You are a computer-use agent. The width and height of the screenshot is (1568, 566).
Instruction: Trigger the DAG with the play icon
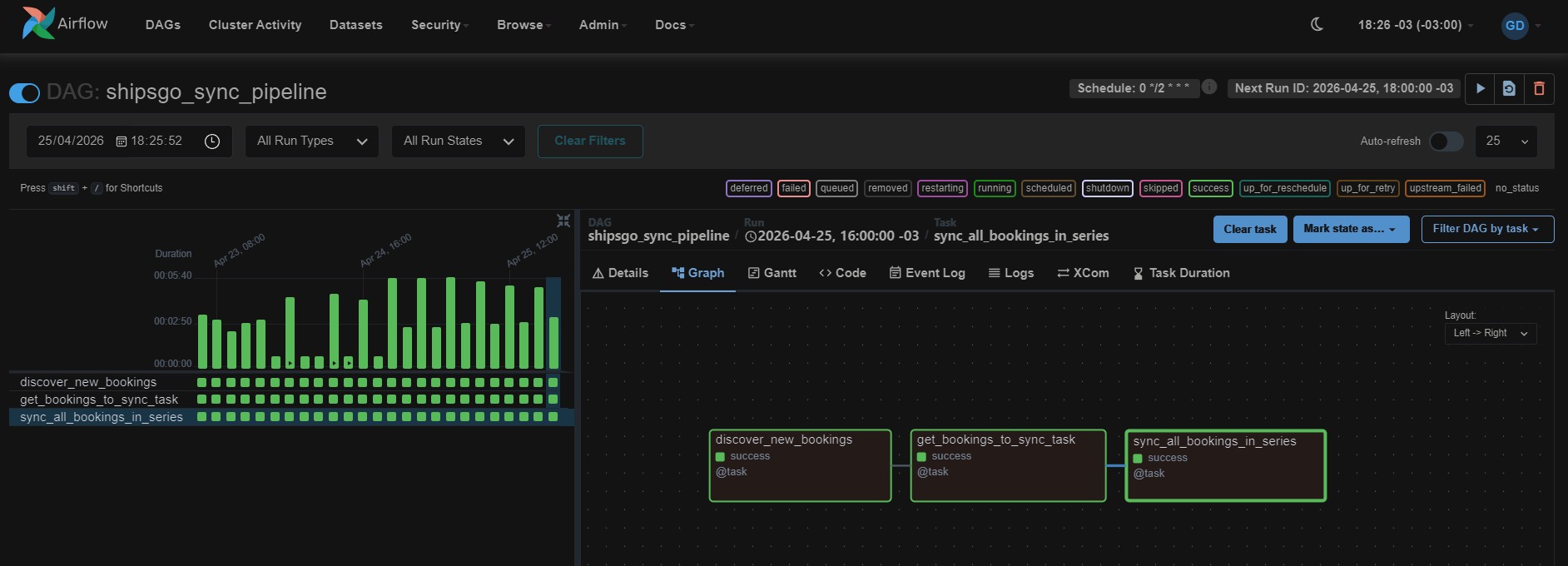point(1480,88)
